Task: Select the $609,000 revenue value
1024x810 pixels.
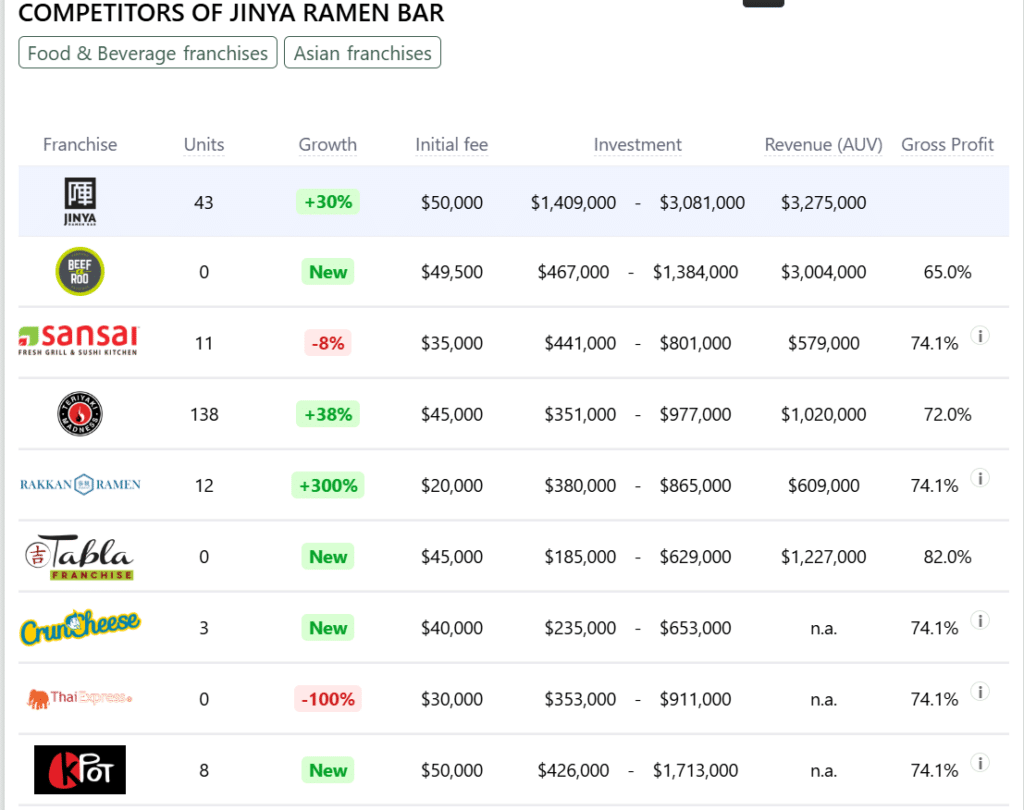Action: point(824,485)
